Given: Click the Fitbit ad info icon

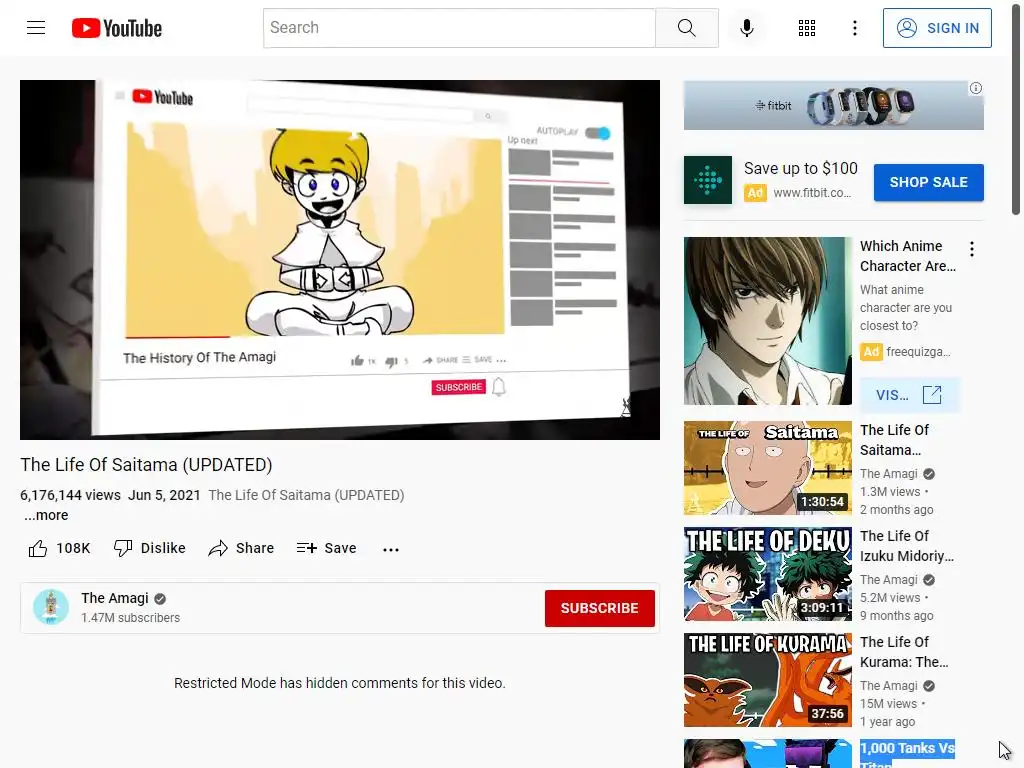Looking at the screenshot, I should click(x=976, y=88).
